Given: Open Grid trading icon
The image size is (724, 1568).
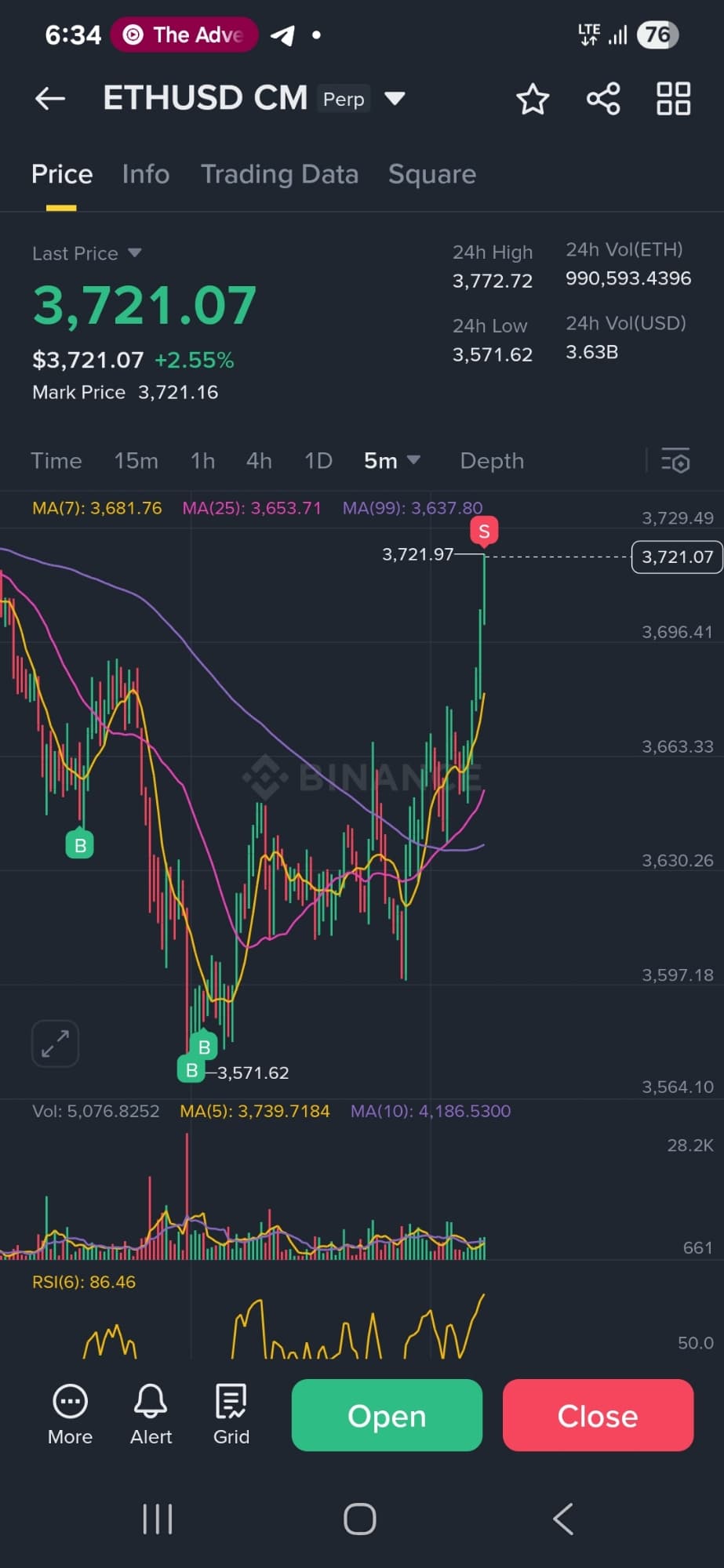Looking at the screenshot, I should (x=231, y=1415).
